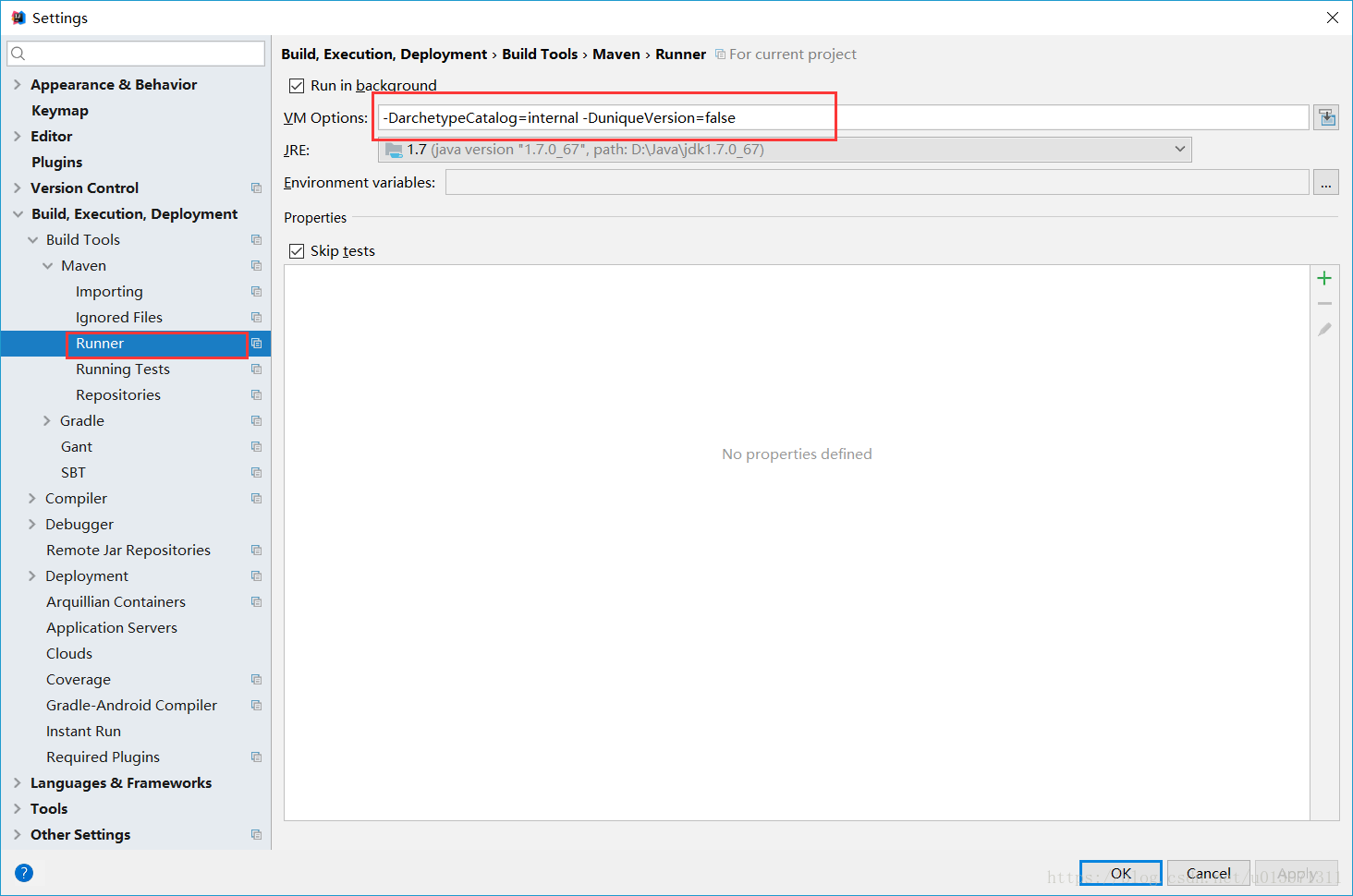Uncheck Run in background
This screenshot has width=1353, height=896.
[x=297, y=85]
